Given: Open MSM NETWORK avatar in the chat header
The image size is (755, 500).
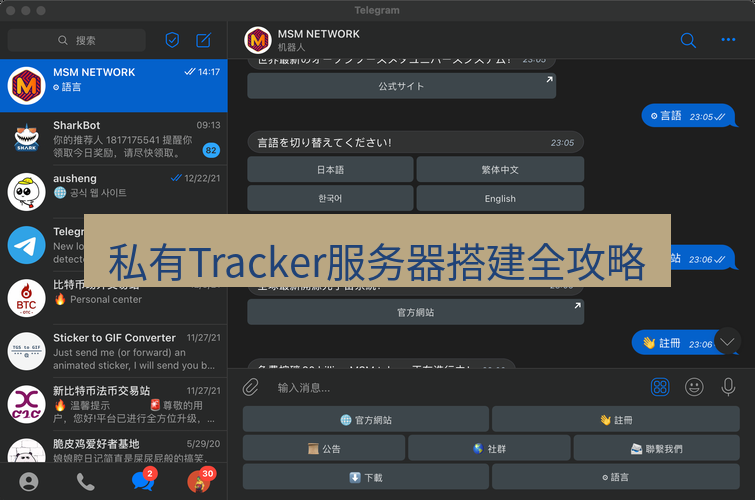Looking at the screenshot, I should click(x=258, y=40).
